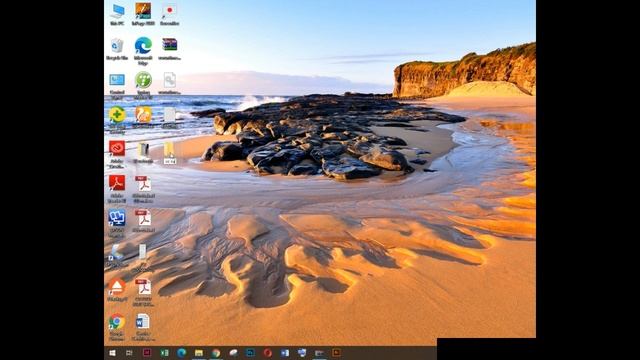Open the Windows Start button
Screen dimensions: 640x360
112,353
